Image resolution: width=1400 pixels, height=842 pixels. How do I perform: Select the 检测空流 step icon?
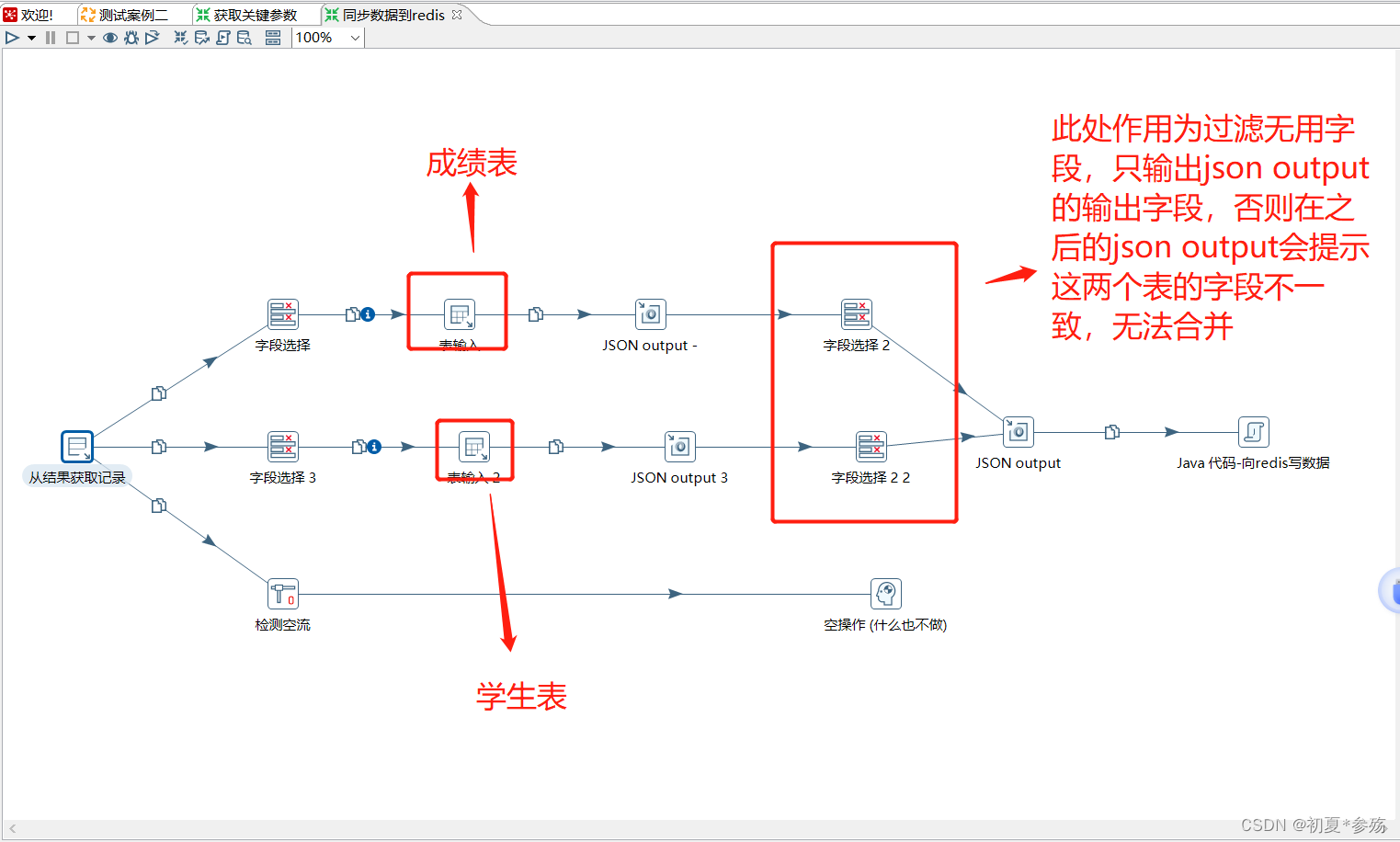coord(283,594)
